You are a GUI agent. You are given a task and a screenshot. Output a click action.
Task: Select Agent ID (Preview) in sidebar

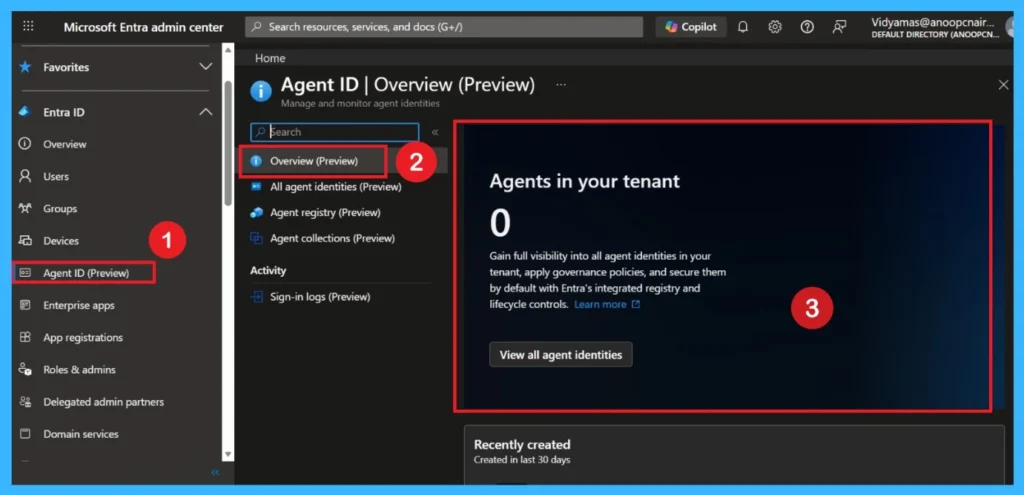point(86,273)
